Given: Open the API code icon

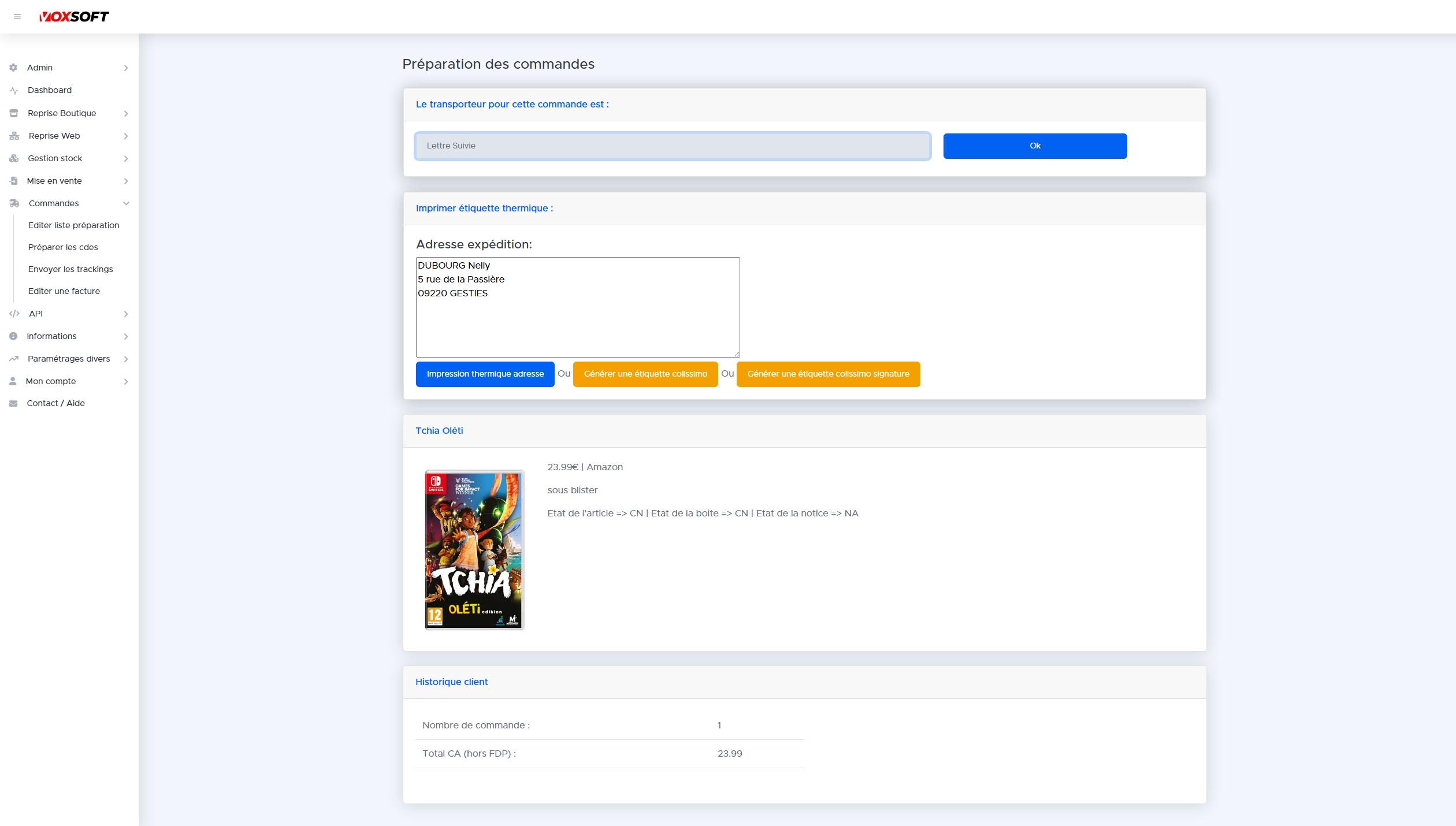Looking at the screenshot, I should point(13,314).
